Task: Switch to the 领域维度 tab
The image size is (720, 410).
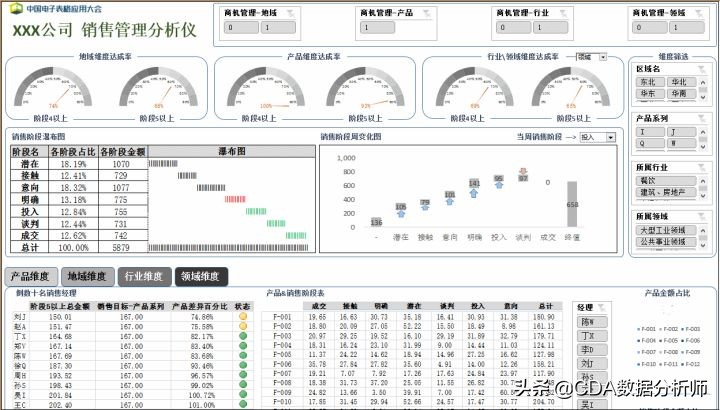Action: pos(201,276)
